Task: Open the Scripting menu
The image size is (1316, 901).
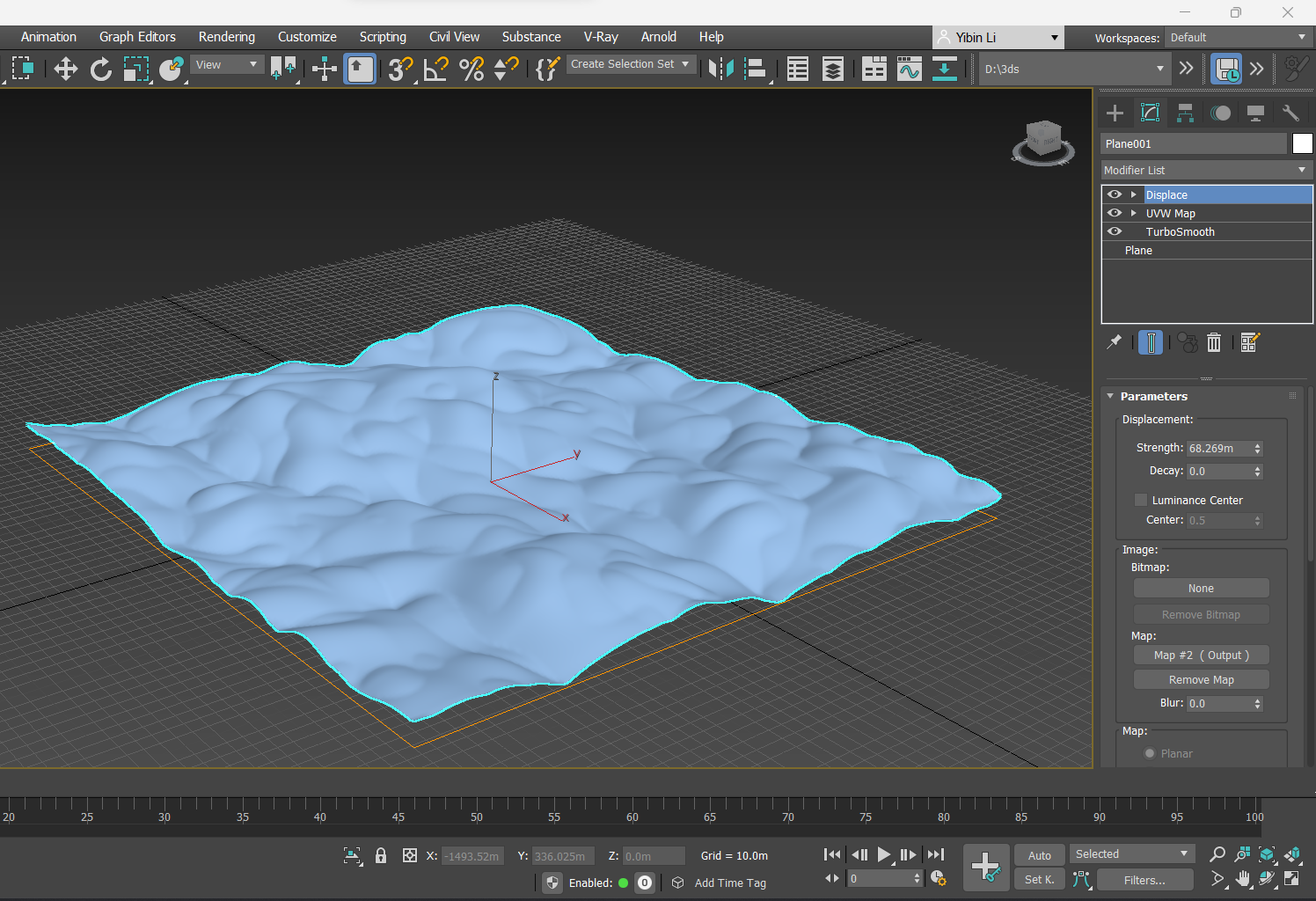Action: (383, 37)
